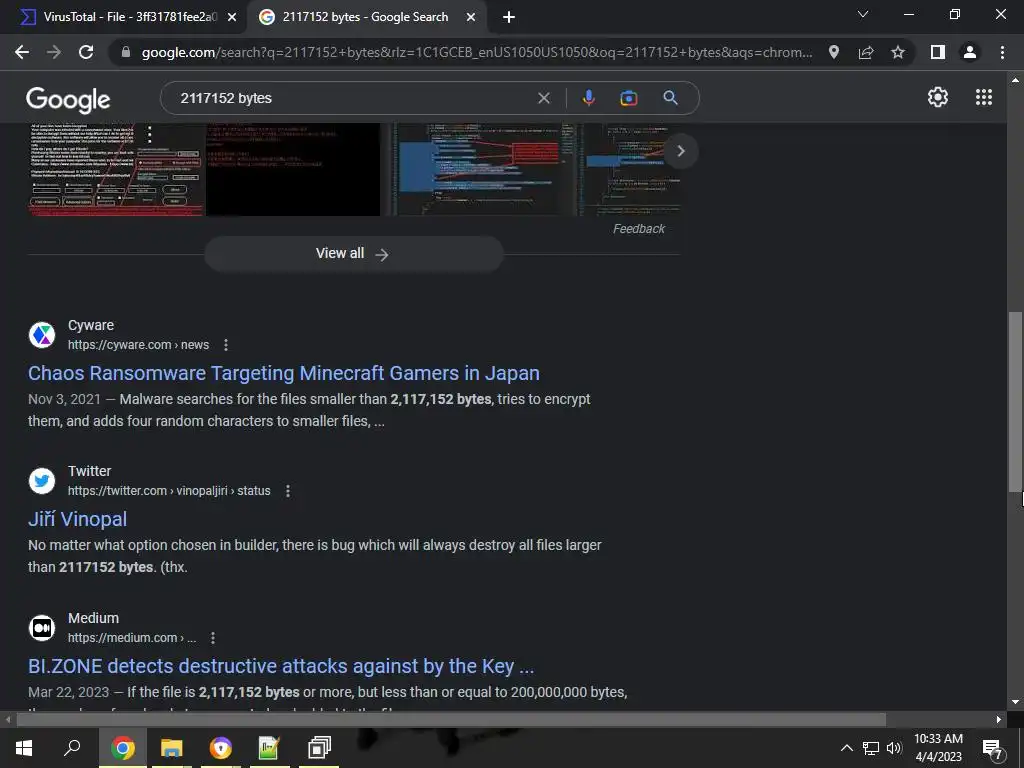The width and height of the screenshot is (1024, 768).
Task: Open options for the Medium result
Action: pos(213,638)
